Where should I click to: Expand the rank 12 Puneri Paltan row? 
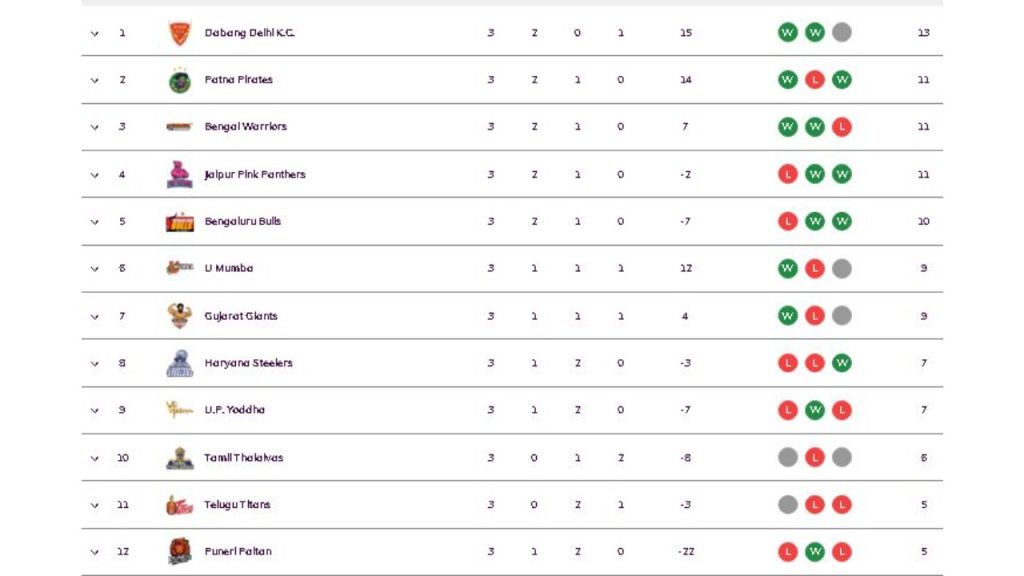pyautogui.click(x=95, y=552)
